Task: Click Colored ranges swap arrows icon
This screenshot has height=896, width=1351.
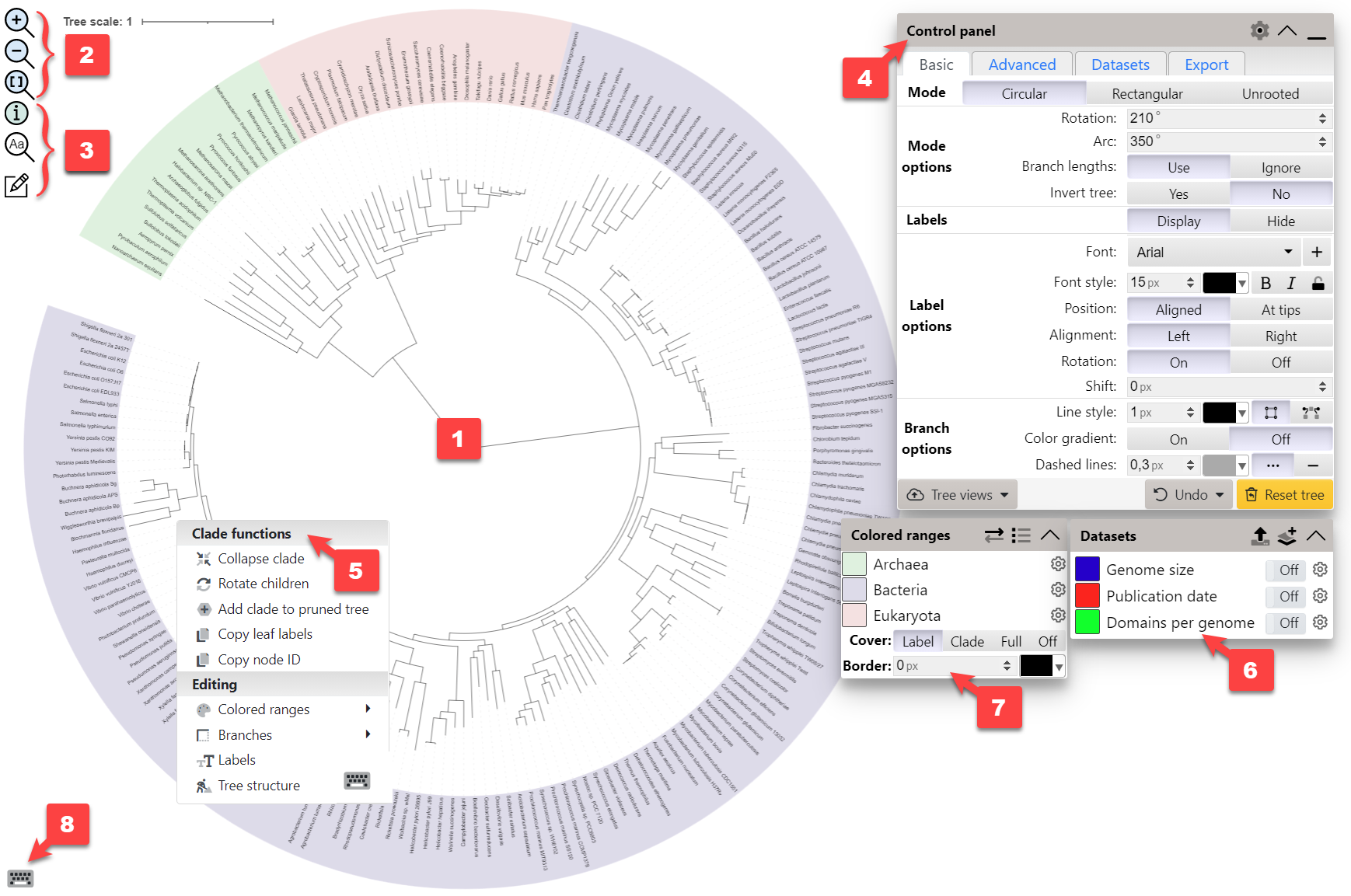Action: 993,535
